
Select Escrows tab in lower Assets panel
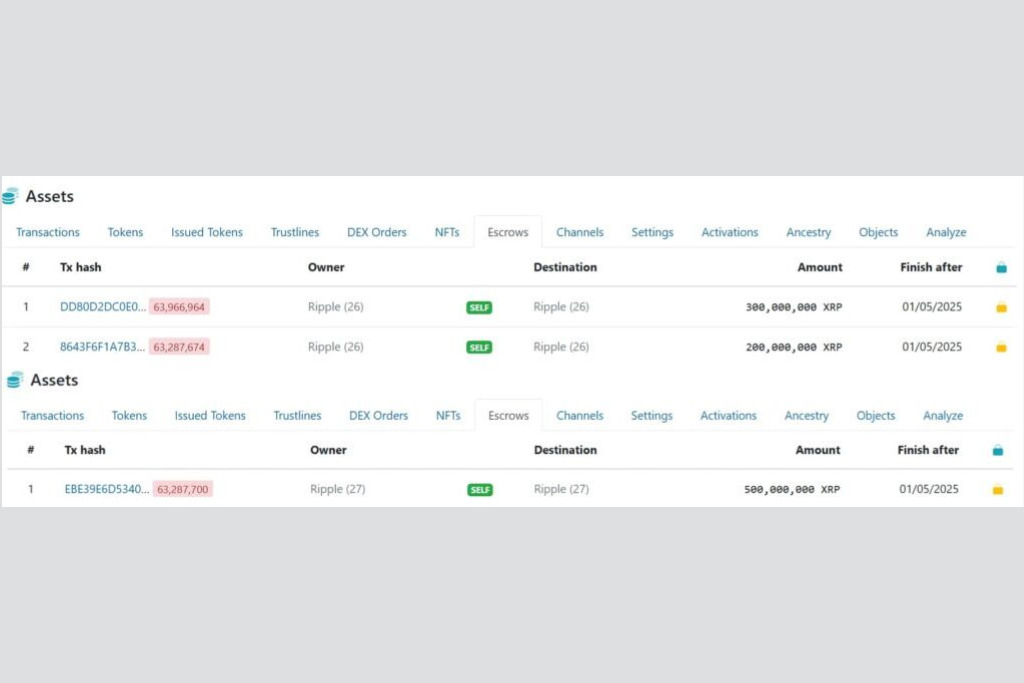pyautogui.click(x=508, y=415)
